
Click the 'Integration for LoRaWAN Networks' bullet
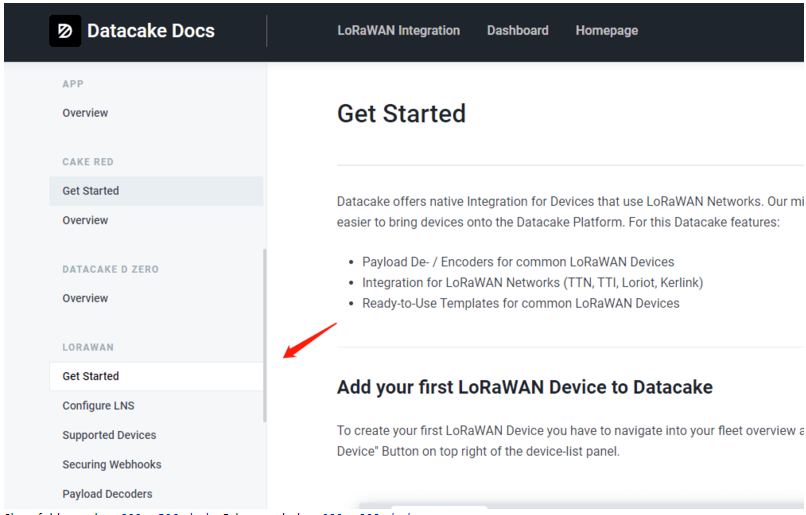(533, 283)
